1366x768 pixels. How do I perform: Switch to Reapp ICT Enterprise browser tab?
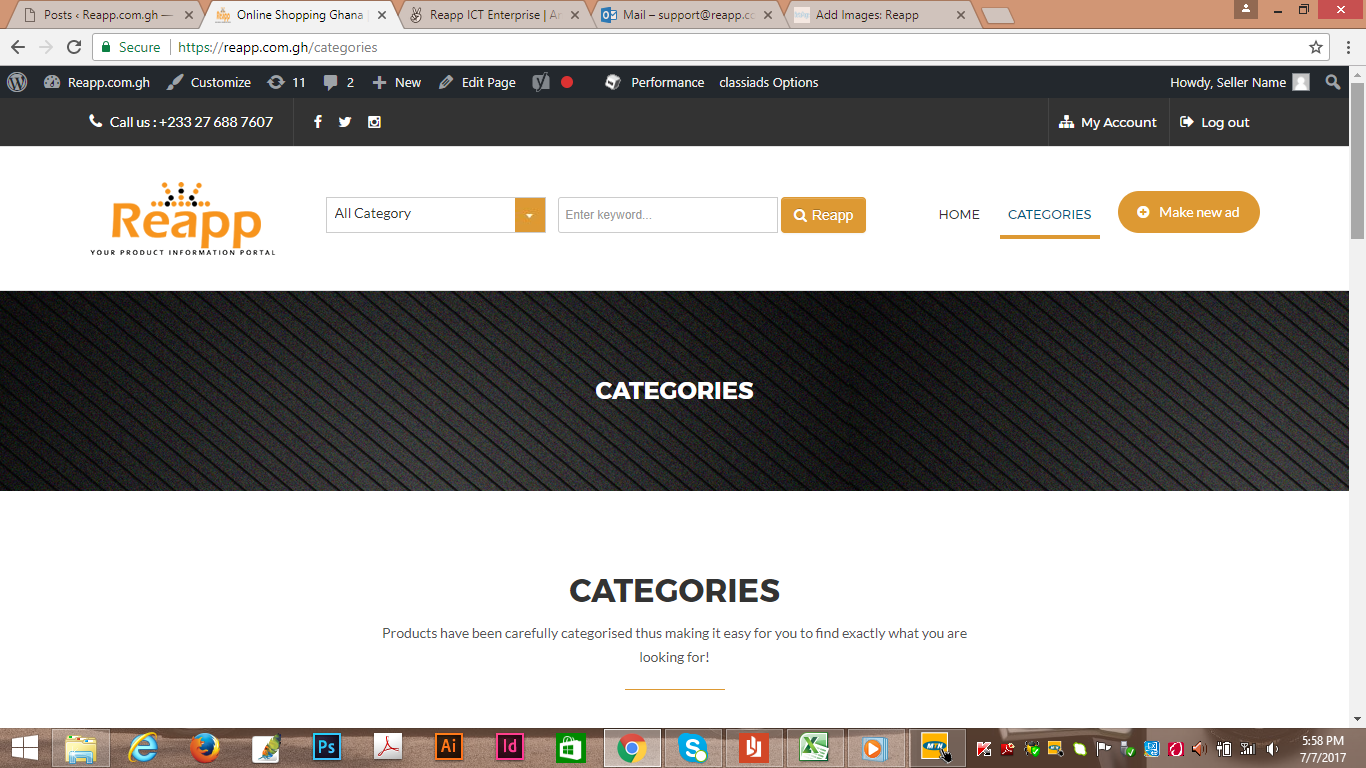(495, 15)
